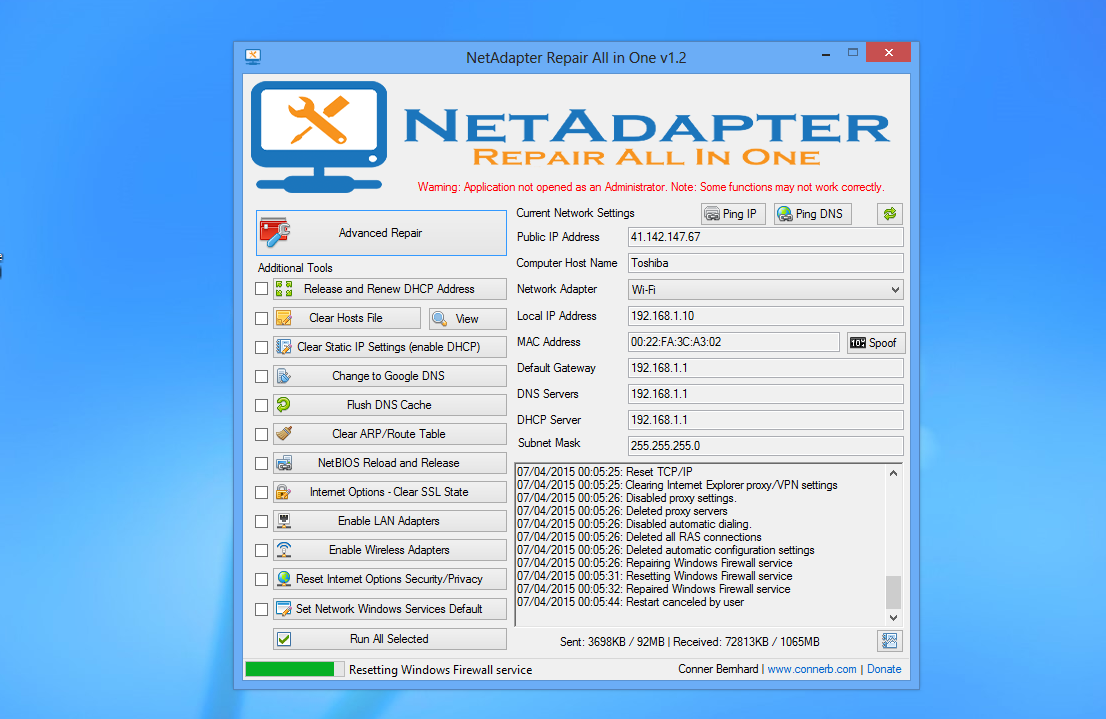Image resolution: width=1106 pixels, height=719 pixels.
Task: Click the Advanced Repair toolbox icon
Action: [274, 232]
